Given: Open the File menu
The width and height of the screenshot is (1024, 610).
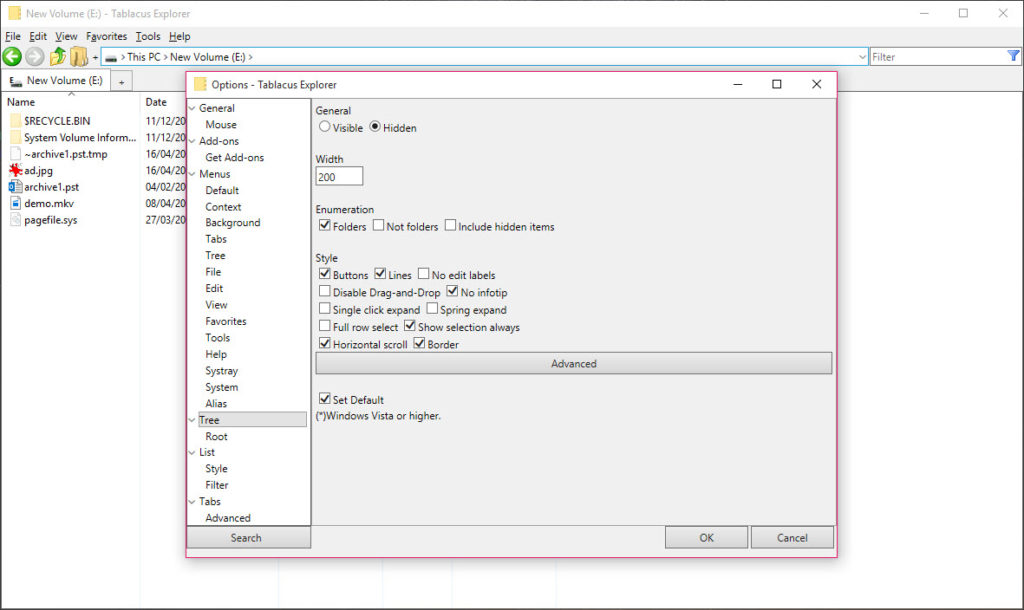Looking at the screenshot, I should coord(12,37).
